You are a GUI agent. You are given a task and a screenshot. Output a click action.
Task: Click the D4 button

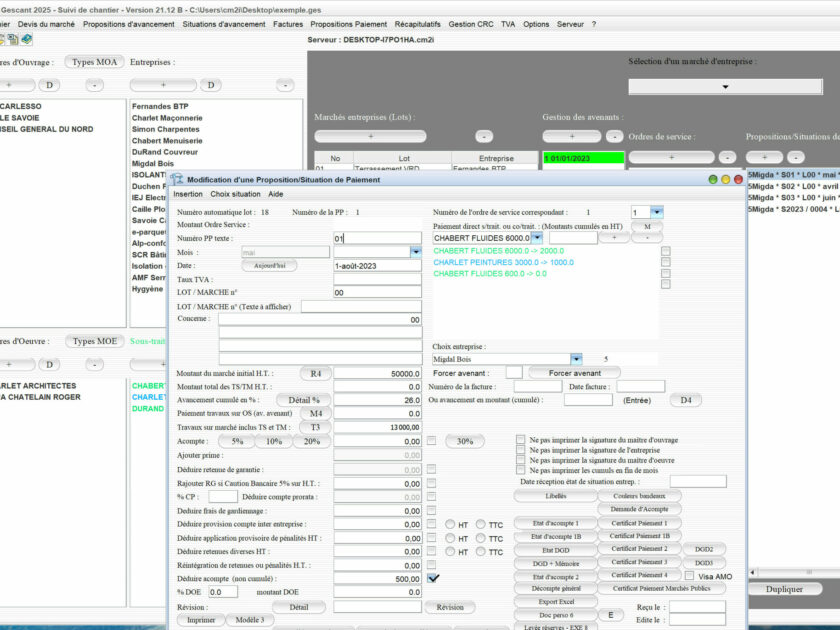686,400
